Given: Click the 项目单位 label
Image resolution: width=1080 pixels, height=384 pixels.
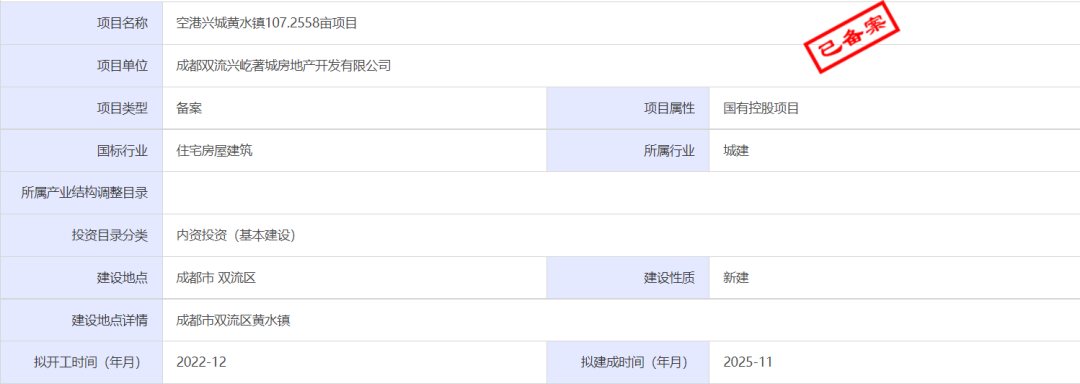Looking at the screenshot, I should click(x=122, y=66).
